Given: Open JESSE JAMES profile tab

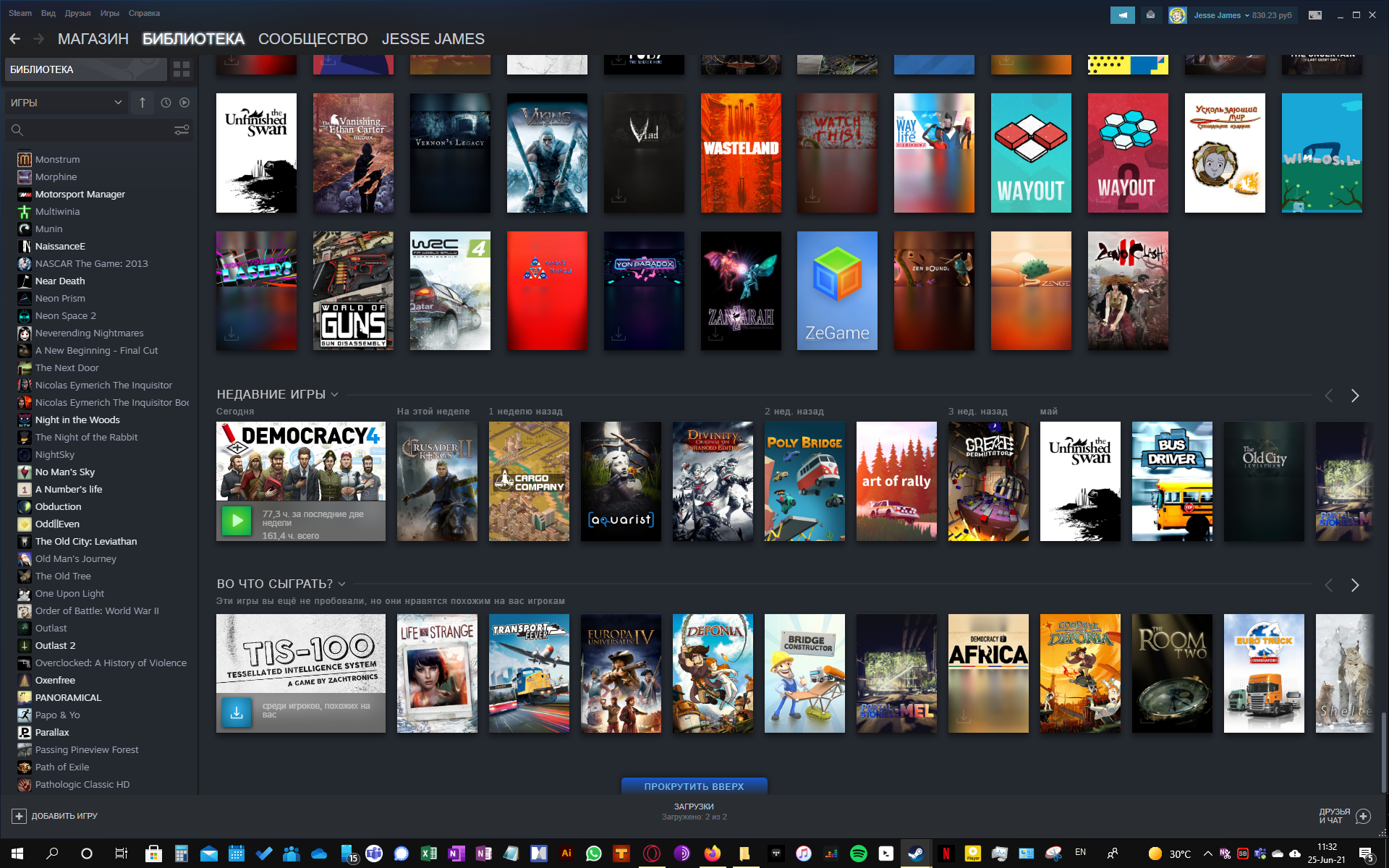Looking at the screenshot, I should (433, 39).
